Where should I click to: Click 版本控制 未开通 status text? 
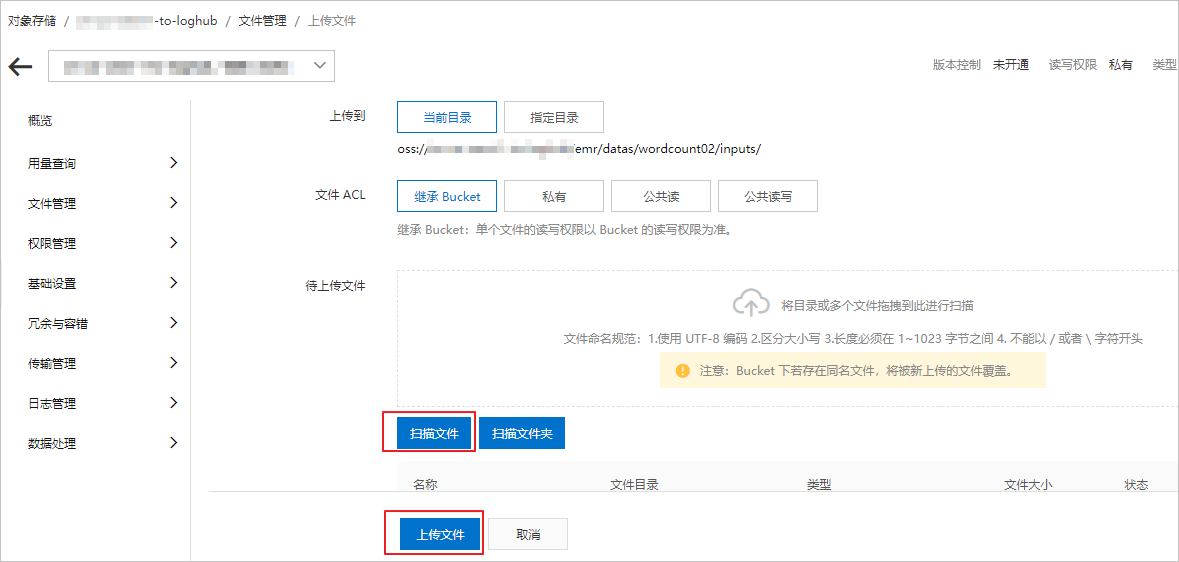click(x=980, y=65)
